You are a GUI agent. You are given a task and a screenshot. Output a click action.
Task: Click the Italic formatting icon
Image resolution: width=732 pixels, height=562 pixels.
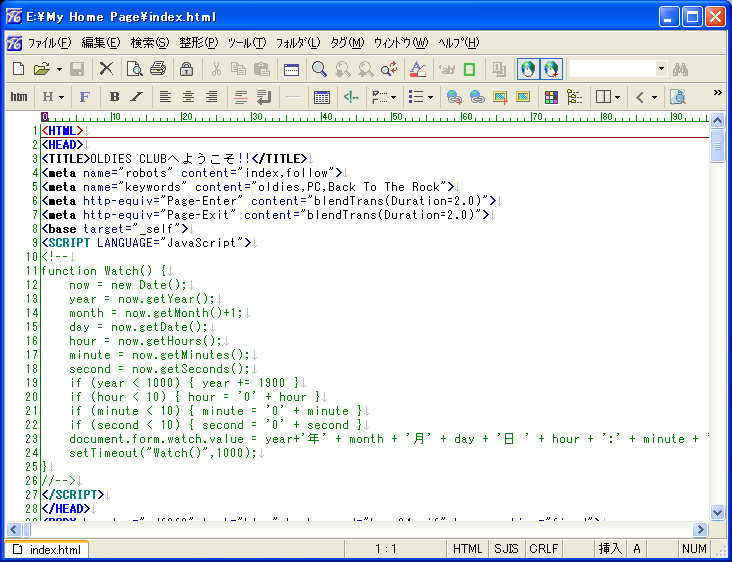[136, 97]
